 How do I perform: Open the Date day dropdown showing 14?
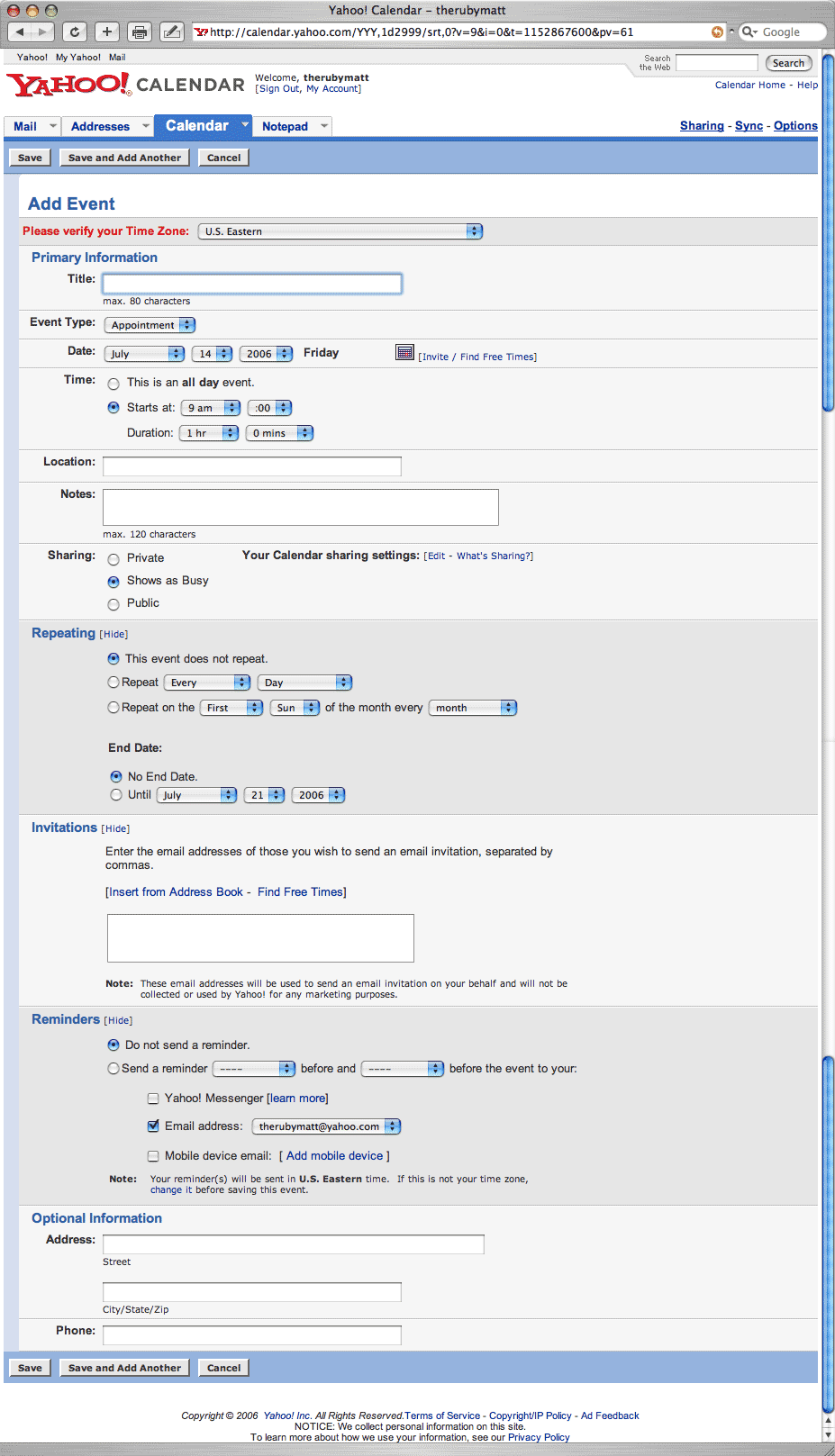[212, 354]
